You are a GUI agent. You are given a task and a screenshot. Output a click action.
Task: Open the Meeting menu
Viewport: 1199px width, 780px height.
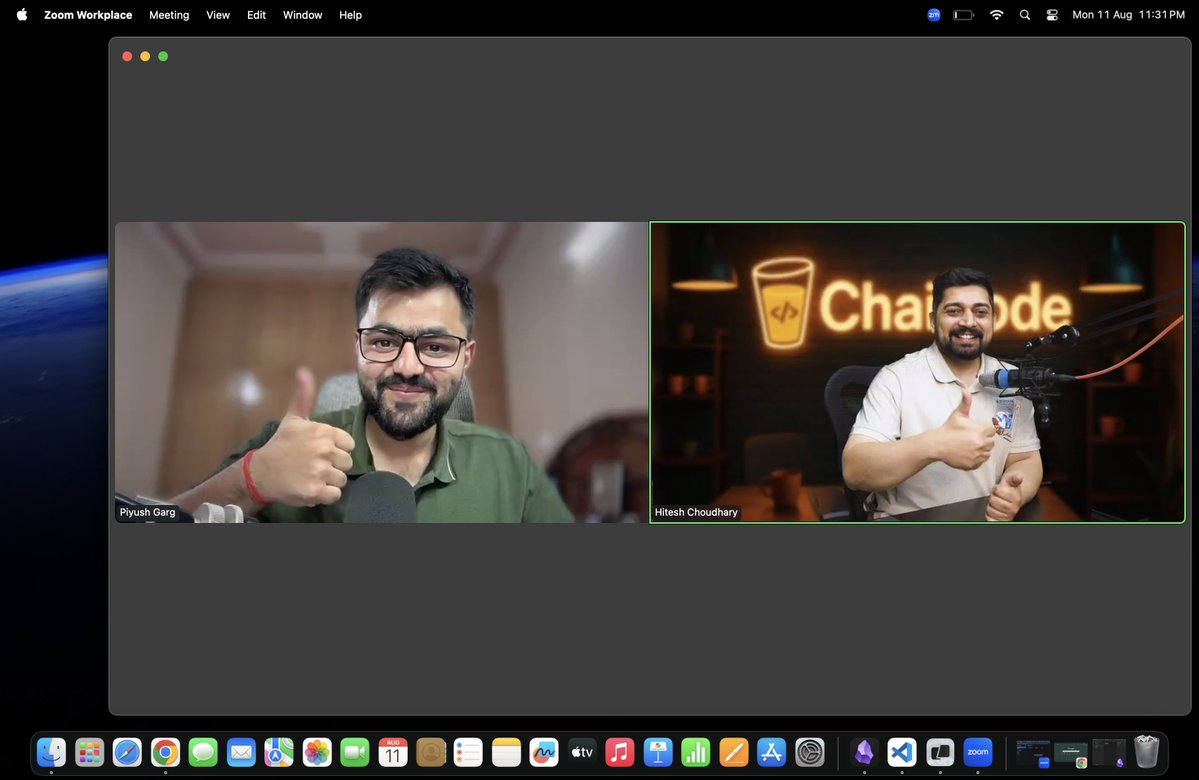coord(169,15)
